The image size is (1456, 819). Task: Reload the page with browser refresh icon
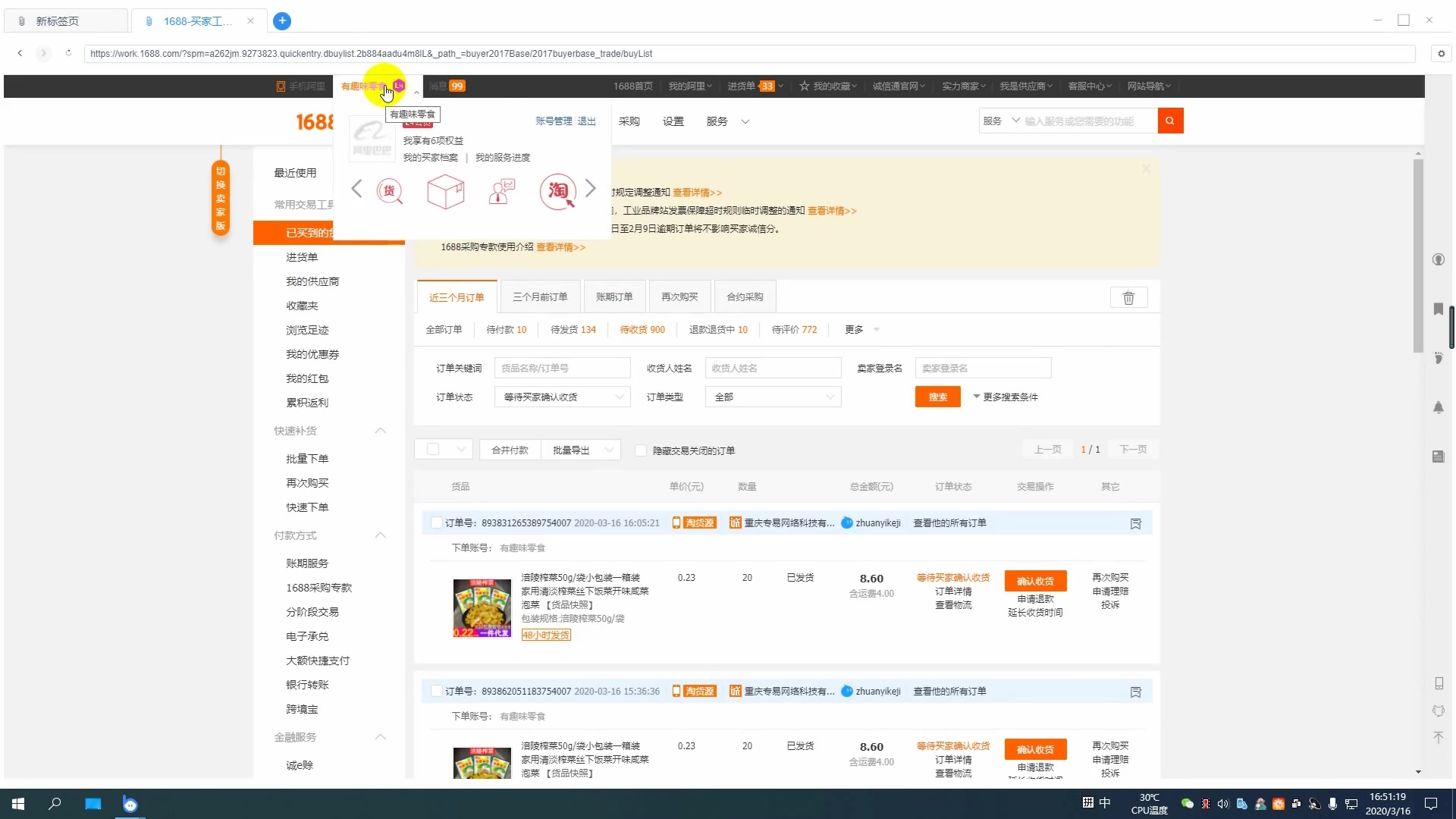tap(68, 53)
